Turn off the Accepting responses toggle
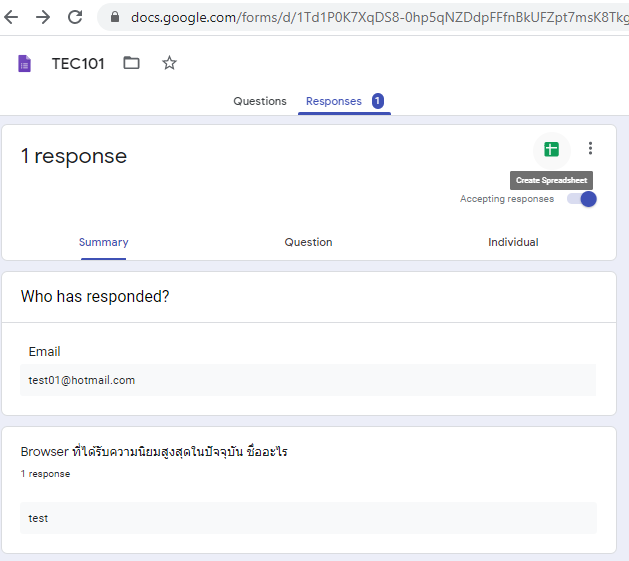The height and width of the screenshot is (561, 629). (x=582, y=199)
